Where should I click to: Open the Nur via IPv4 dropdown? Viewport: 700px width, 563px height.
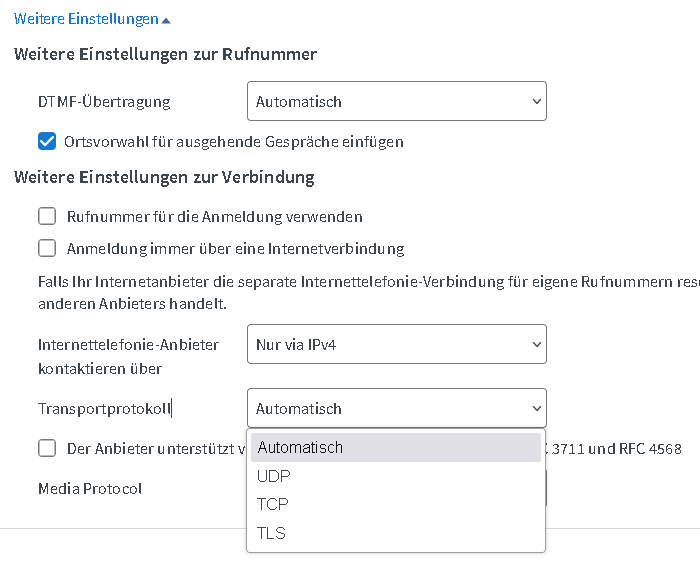coord(396,344)
